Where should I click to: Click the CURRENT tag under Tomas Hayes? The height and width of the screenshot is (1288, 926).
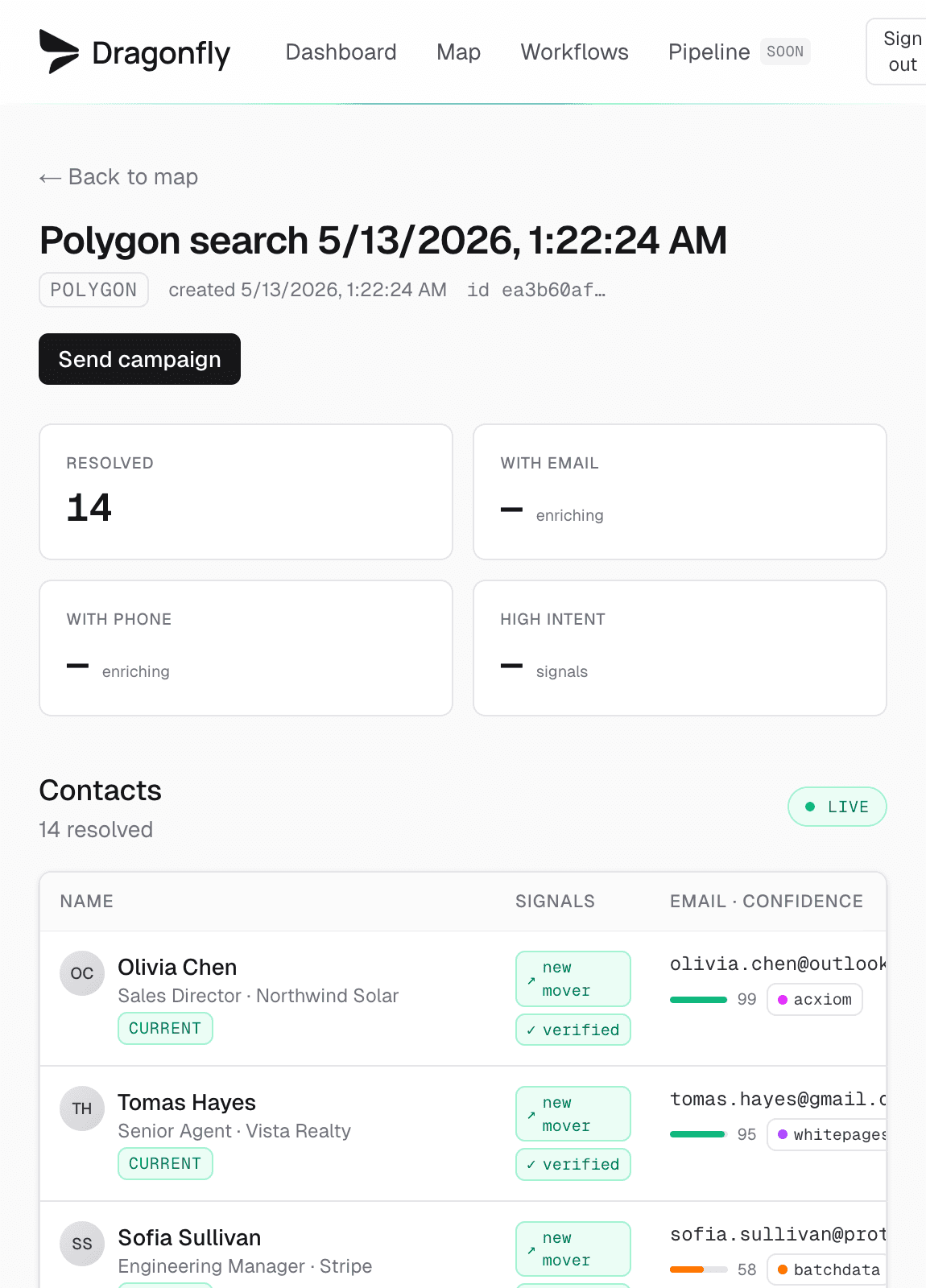(165, 1164)
